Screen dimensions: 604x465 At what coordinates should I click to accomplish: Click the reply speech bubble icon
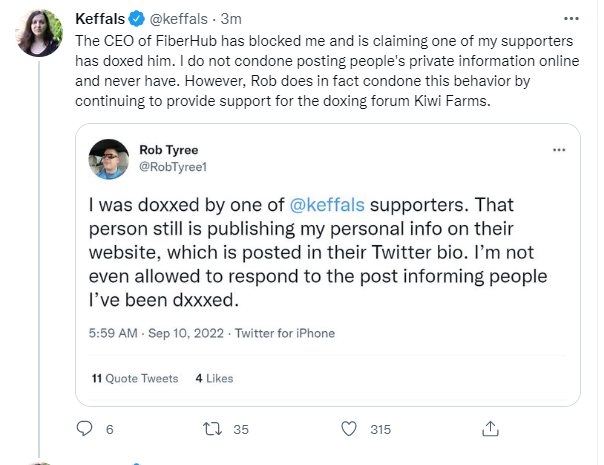[84, 429]
